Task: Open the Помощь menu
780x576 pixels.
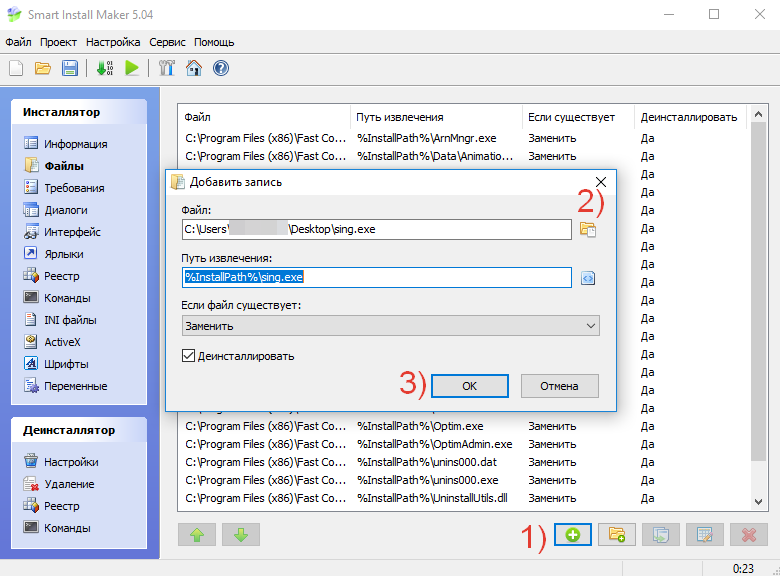Action: (214, 42)
